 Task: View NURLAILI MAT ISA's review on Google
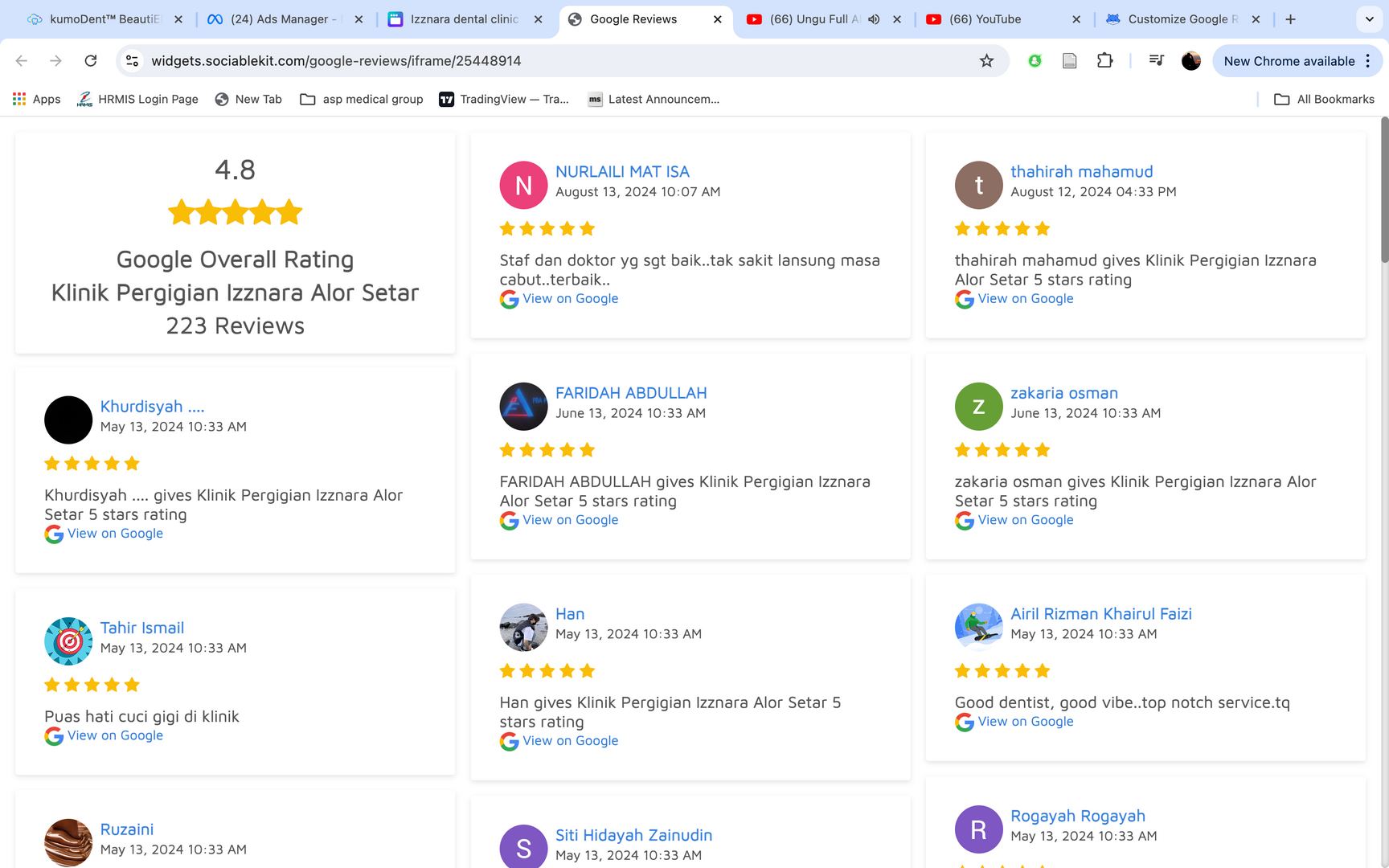[x=570, y=299]
